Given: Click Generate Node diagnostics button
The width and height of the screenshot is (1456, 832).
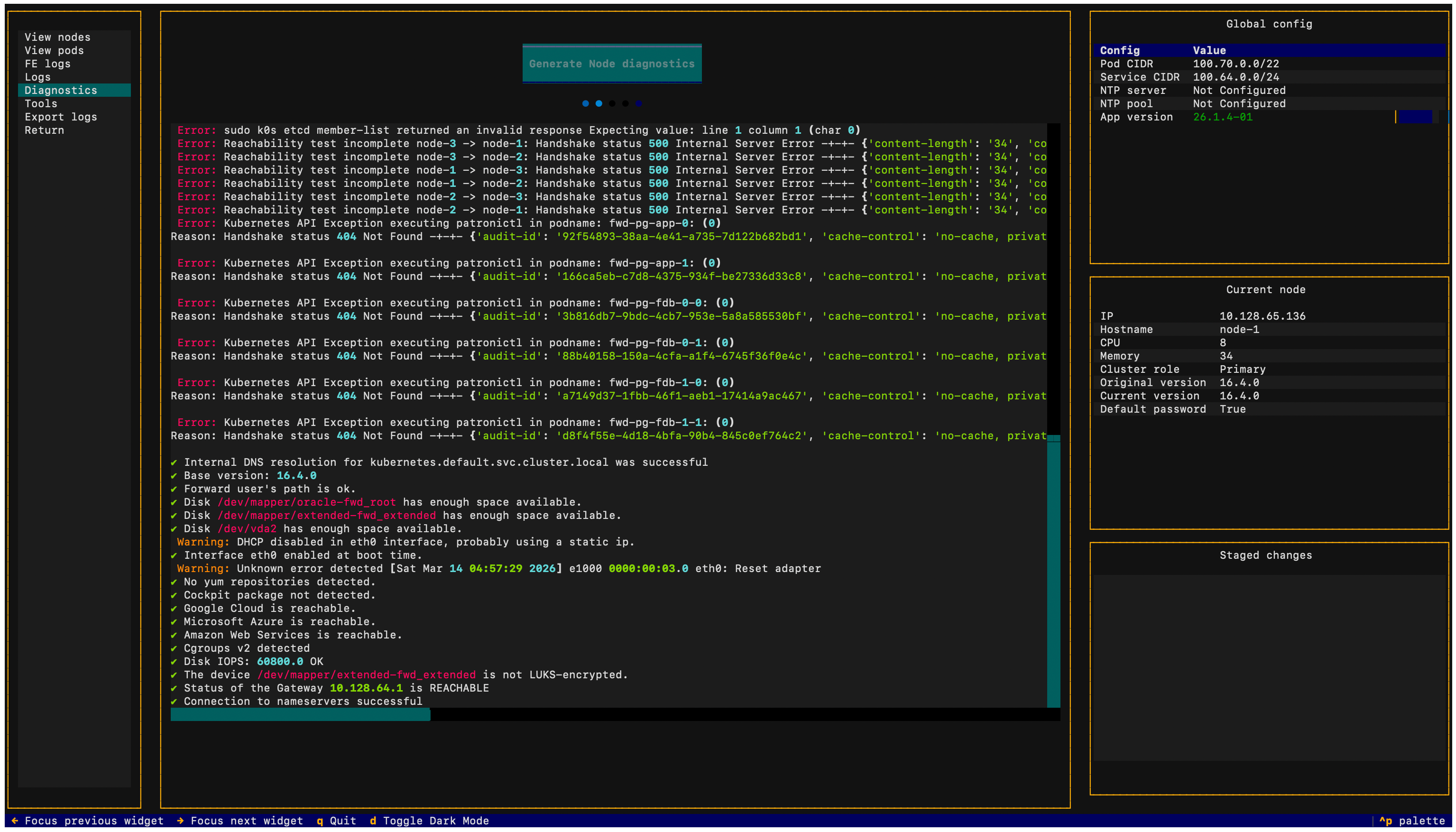Looking at the screenshot, I should [612, 64].
